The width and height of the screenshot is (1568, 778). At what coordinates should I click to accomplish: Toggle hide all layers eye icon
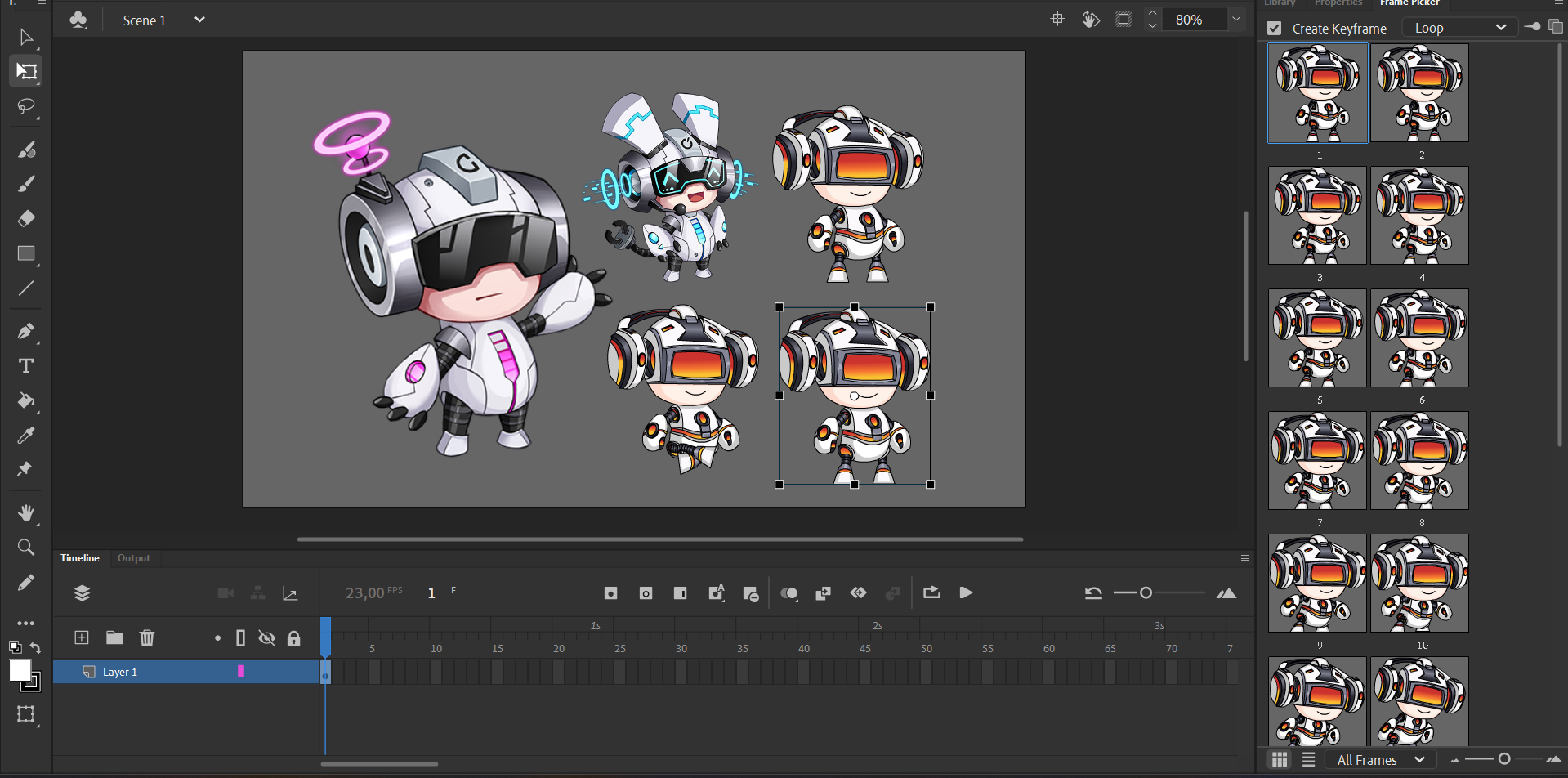click(266, 638)
